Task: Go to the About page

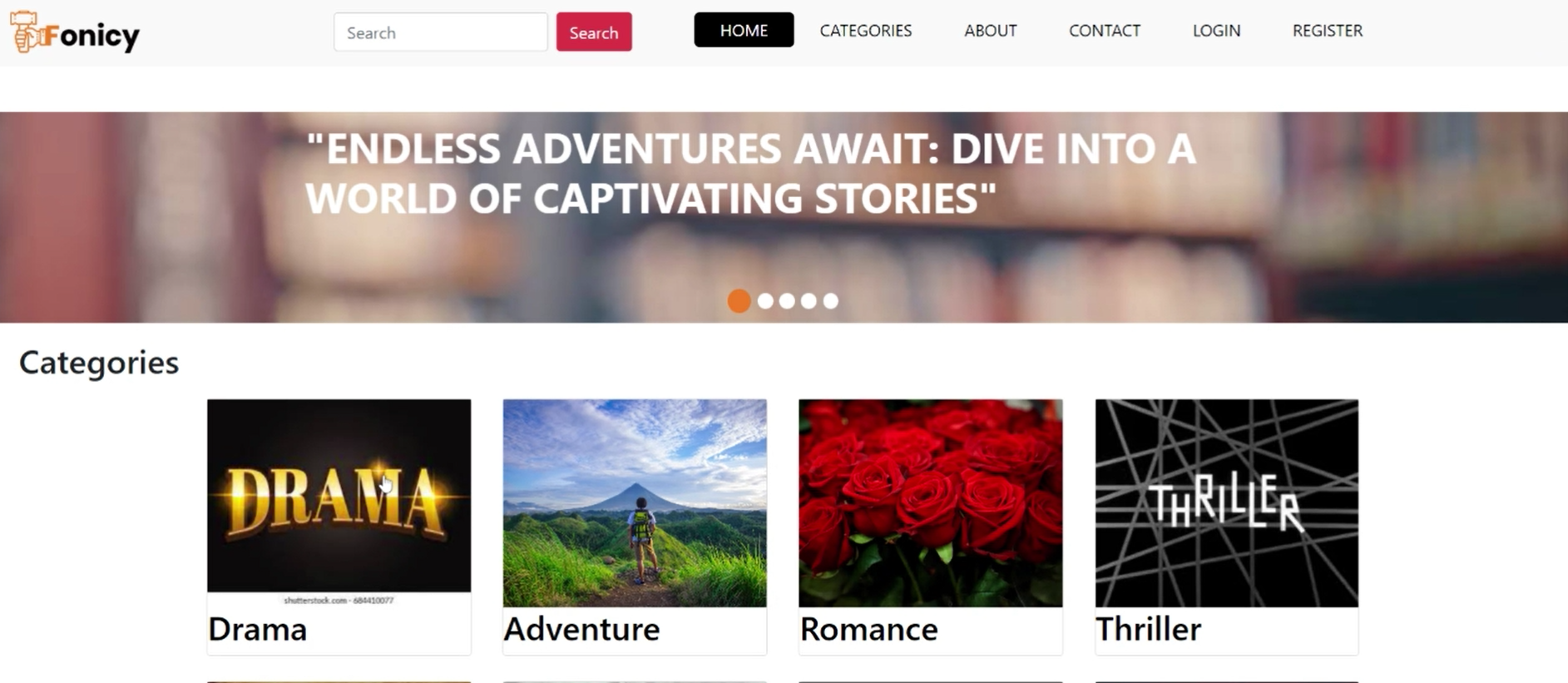Action: click(990, 30)
